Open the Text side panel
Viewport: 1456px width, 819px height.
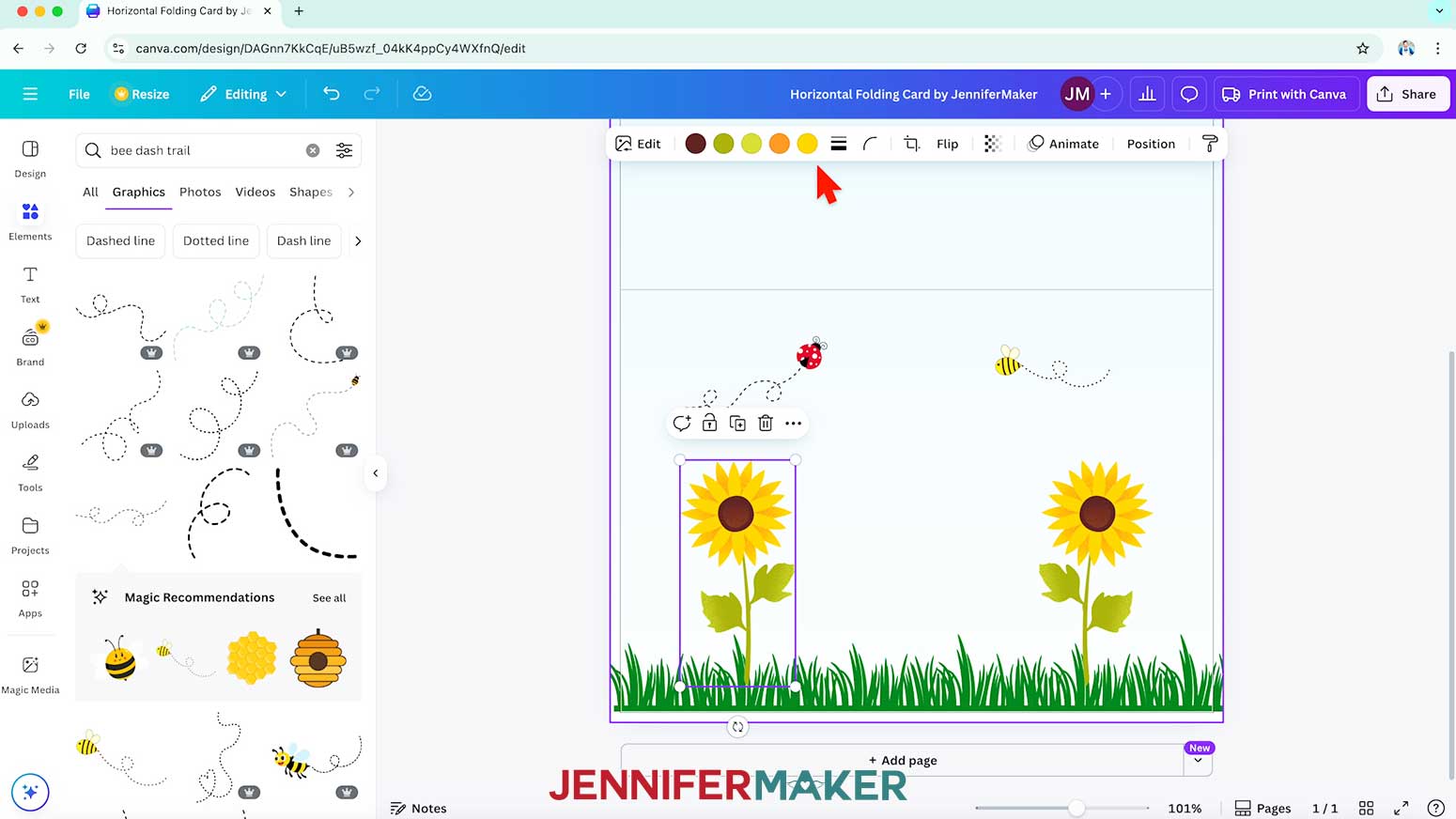pos(30,285)
